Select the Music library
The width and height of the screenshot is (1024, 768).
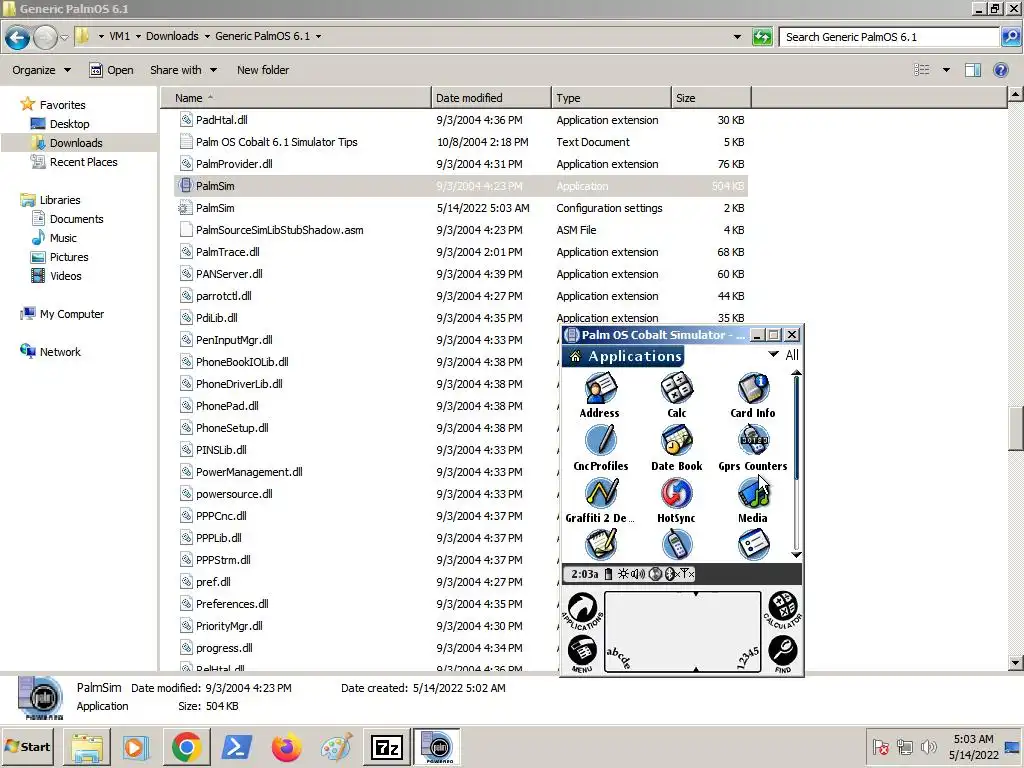[x=54, y=238]
